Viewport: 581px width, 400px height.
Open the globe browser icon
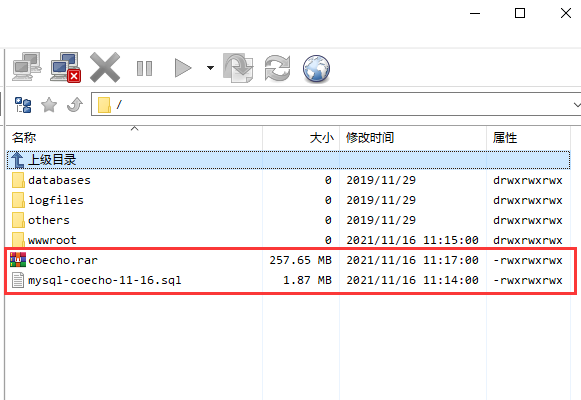pos(316,69)
